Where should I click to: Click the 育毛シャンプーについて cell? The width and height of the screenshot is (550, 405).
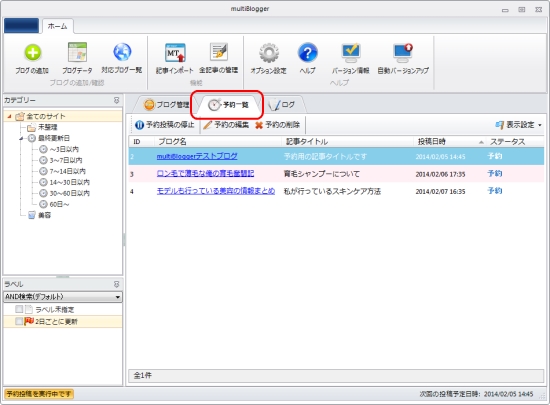(x=322, y=174)
